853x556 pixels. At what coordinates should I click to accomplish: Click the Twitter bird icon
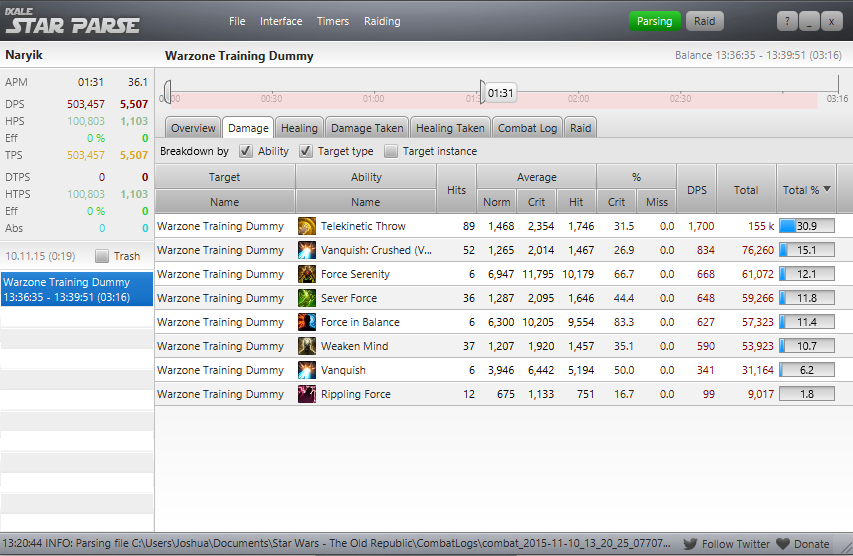click(x=690, y=544)
